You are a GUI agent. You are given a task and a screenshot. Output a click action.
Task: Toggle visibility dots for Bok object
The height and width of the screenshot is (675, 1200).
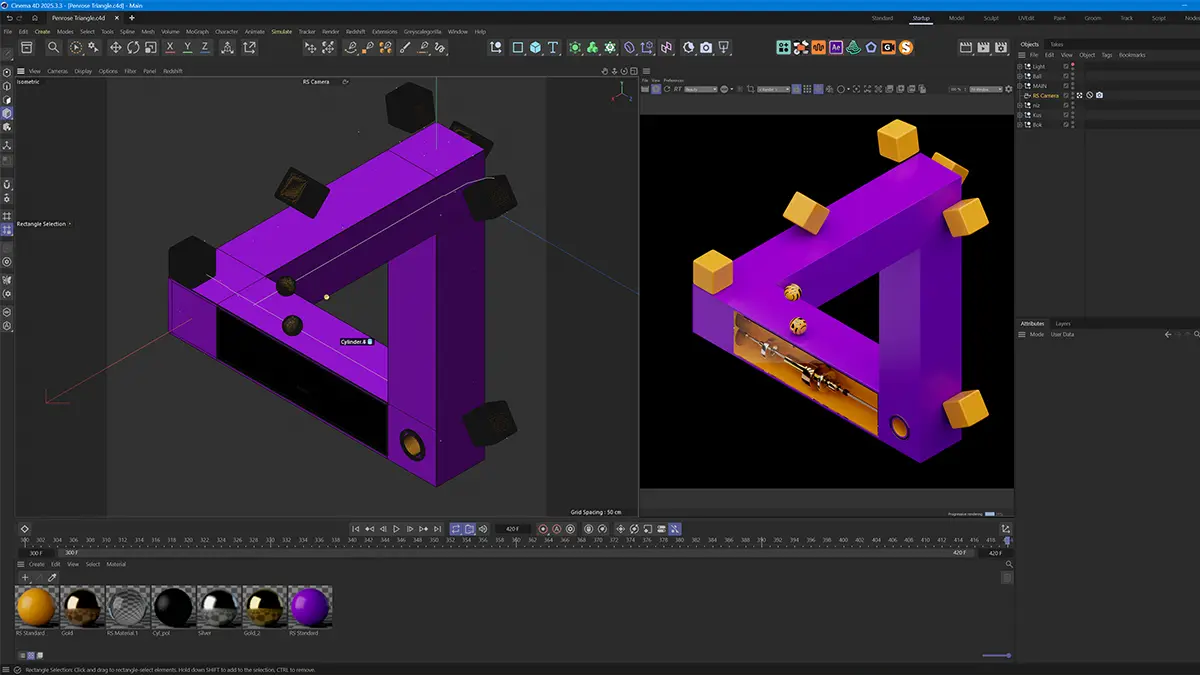pos(1074,125)
